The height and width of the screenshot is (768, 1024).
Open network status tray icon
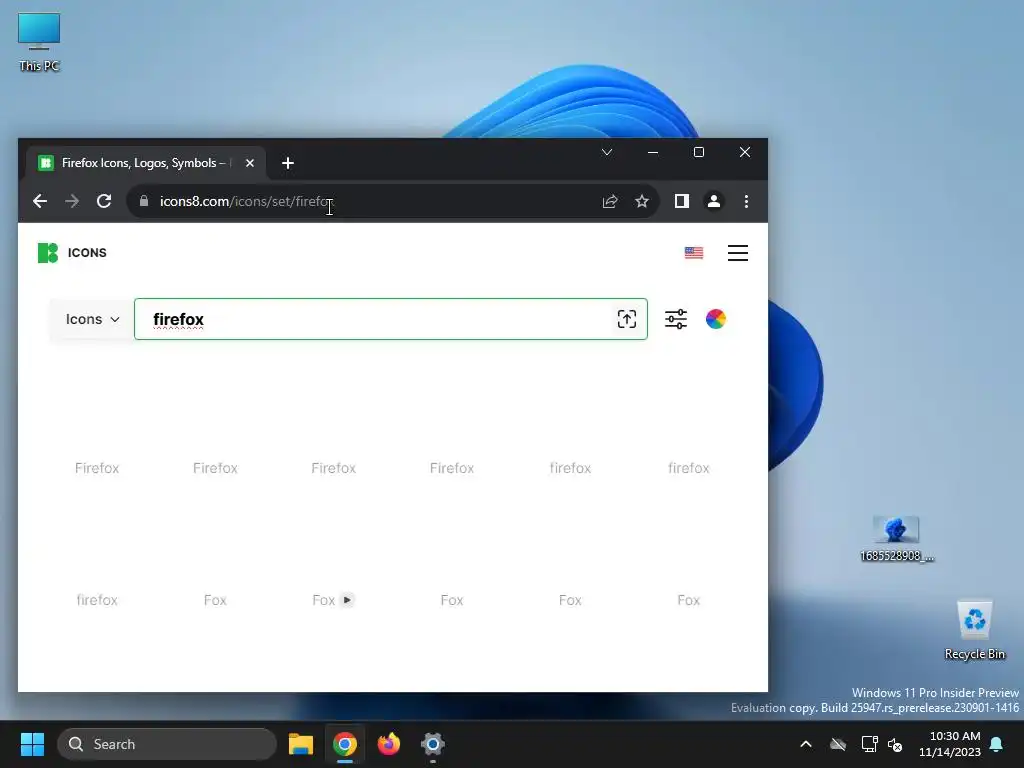(x=869, y=744)
